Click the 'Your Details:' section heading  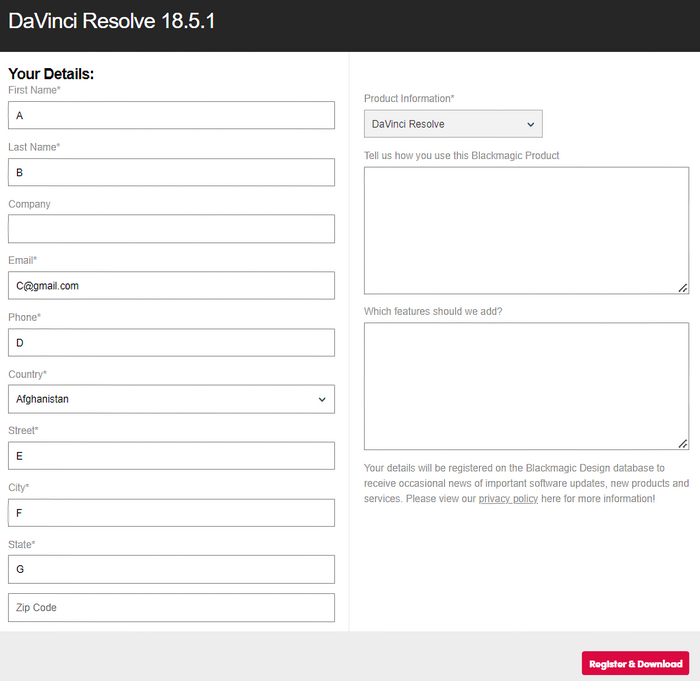click(51, 74)
